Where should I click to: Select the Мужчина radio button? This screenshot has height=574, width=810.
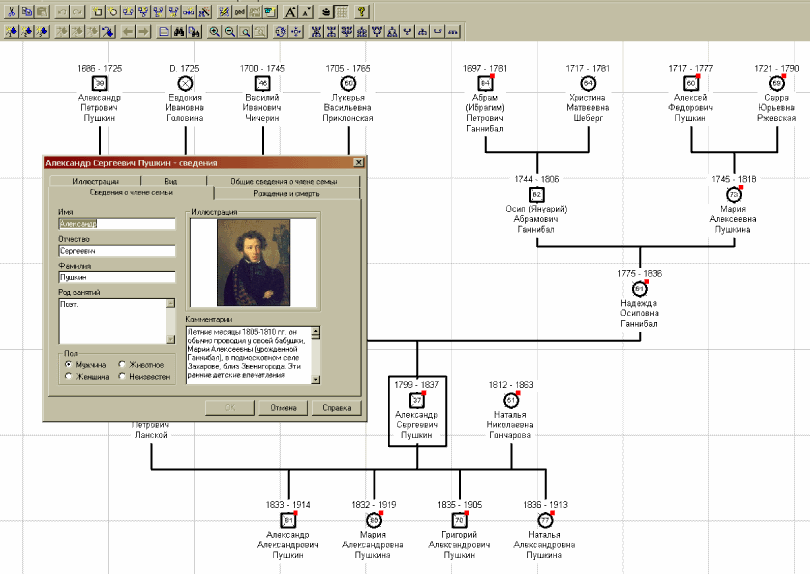point(68,365)
